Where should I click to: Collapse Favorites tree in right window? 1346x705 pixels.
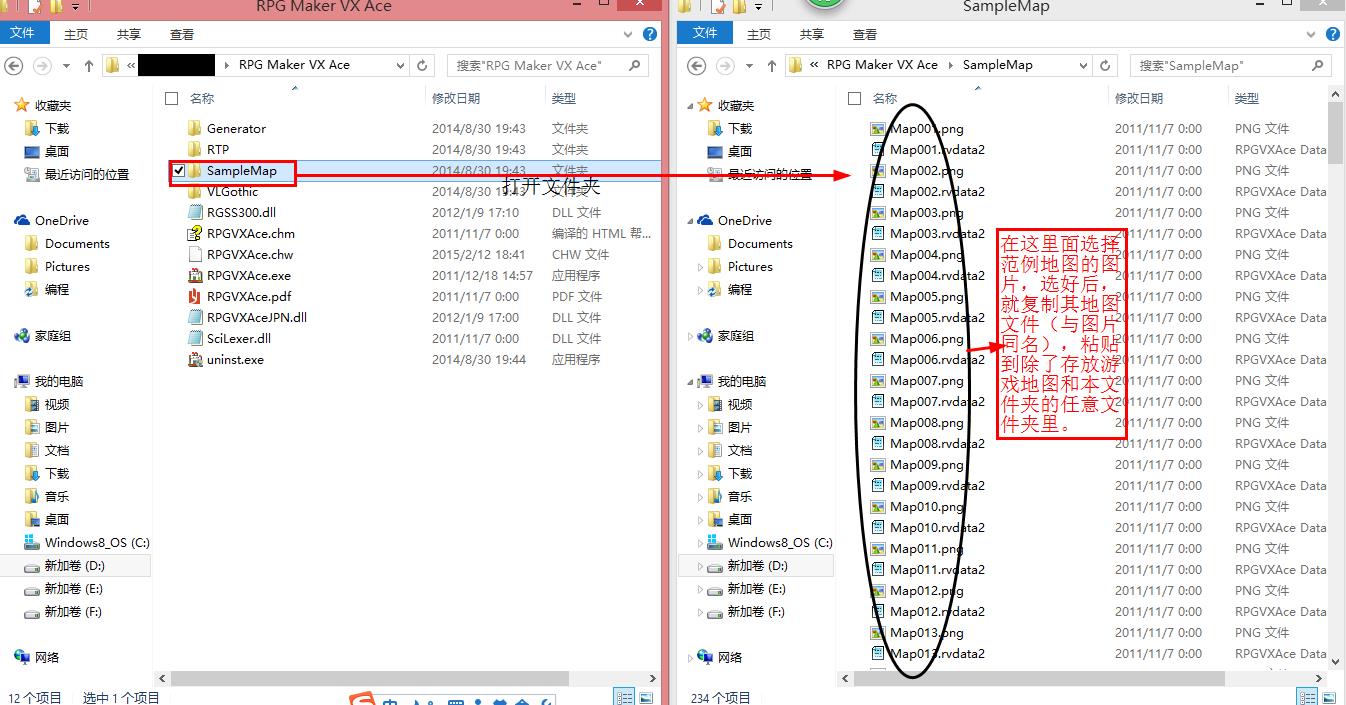click(x=689, y=105)
